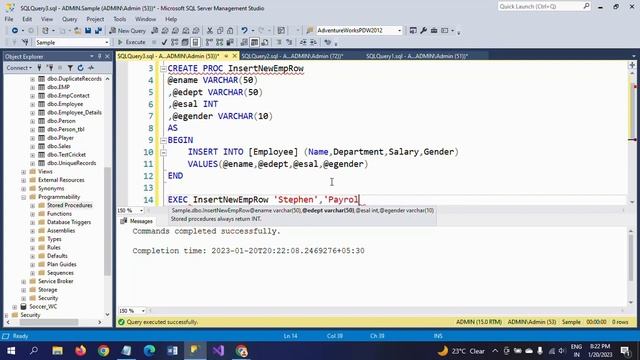Collapse the Programmability folder node

tap(24, 197)
